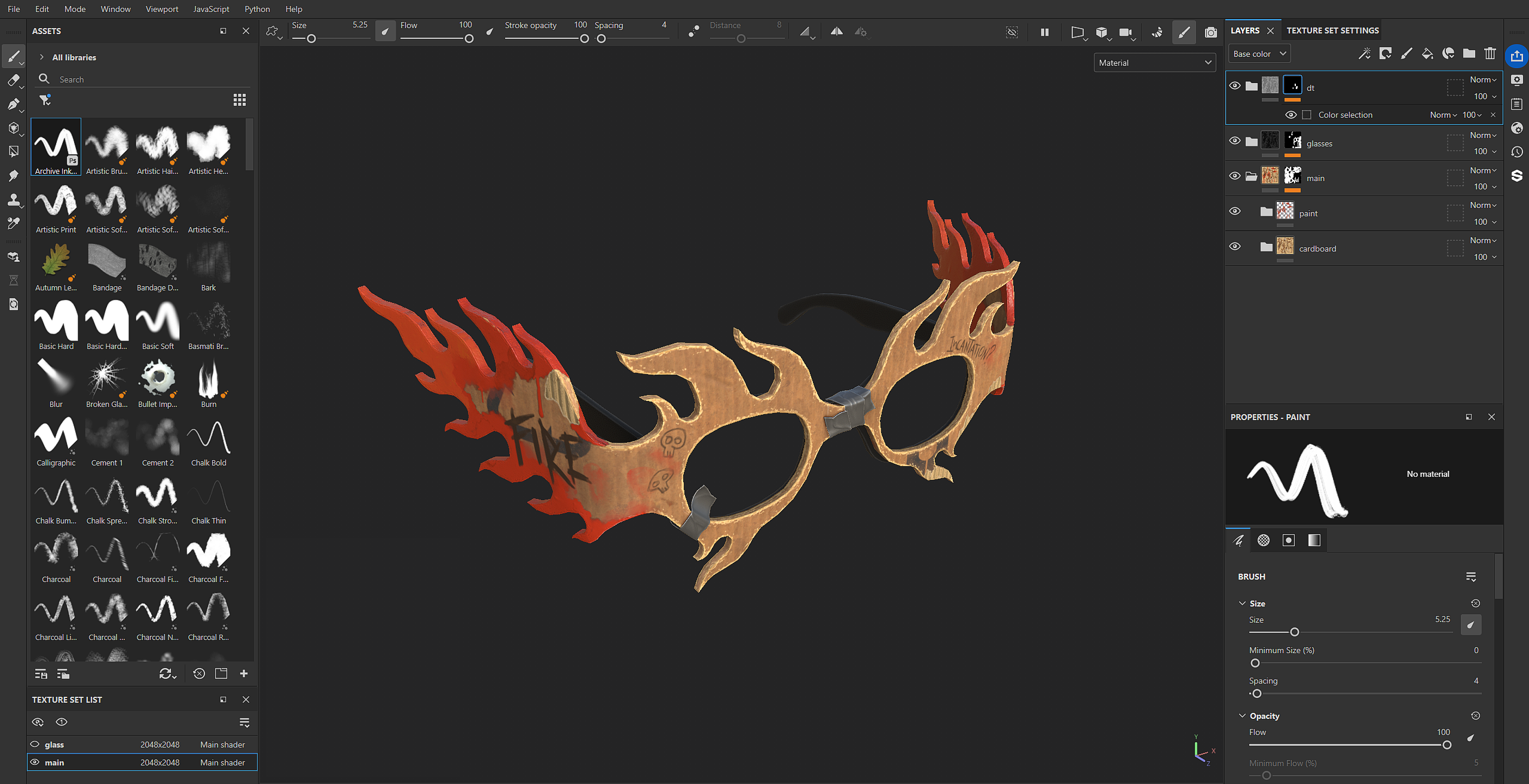This screenshot has height=784, width=1529.
Task: Select the Polygon fill tool
Action: (13, 152)
